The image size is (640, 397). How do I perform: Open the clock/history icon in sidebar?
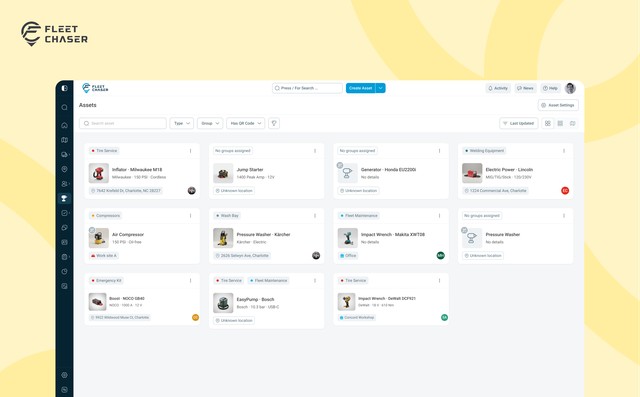(64, 271)
